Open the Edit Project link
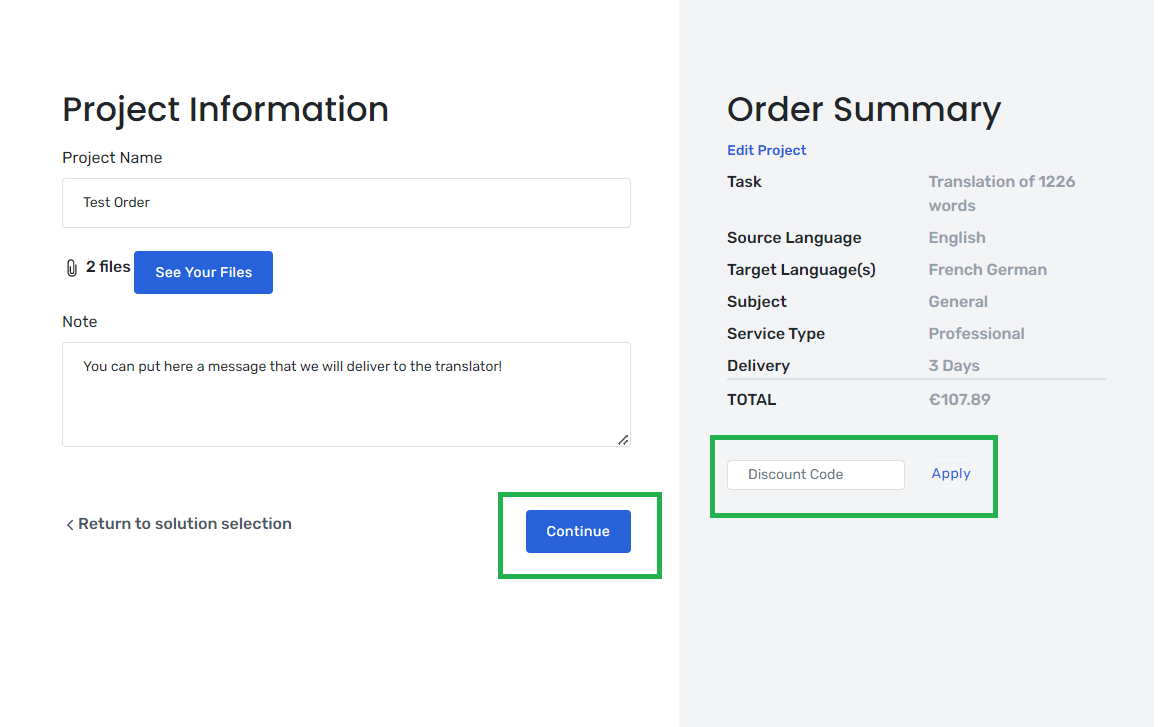1172x727 pixels. (x=767, y=150)
